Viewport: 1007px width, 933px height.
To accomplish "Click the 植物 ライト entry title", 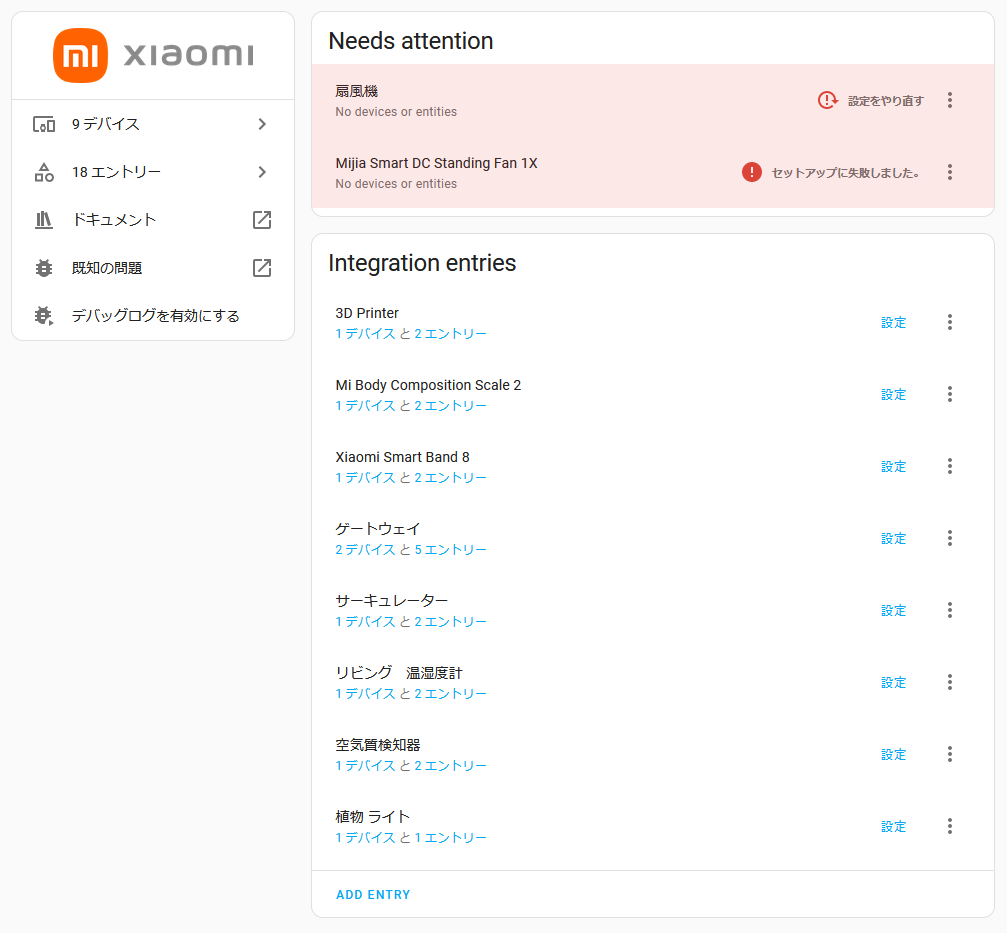I will tap(372, 816).
